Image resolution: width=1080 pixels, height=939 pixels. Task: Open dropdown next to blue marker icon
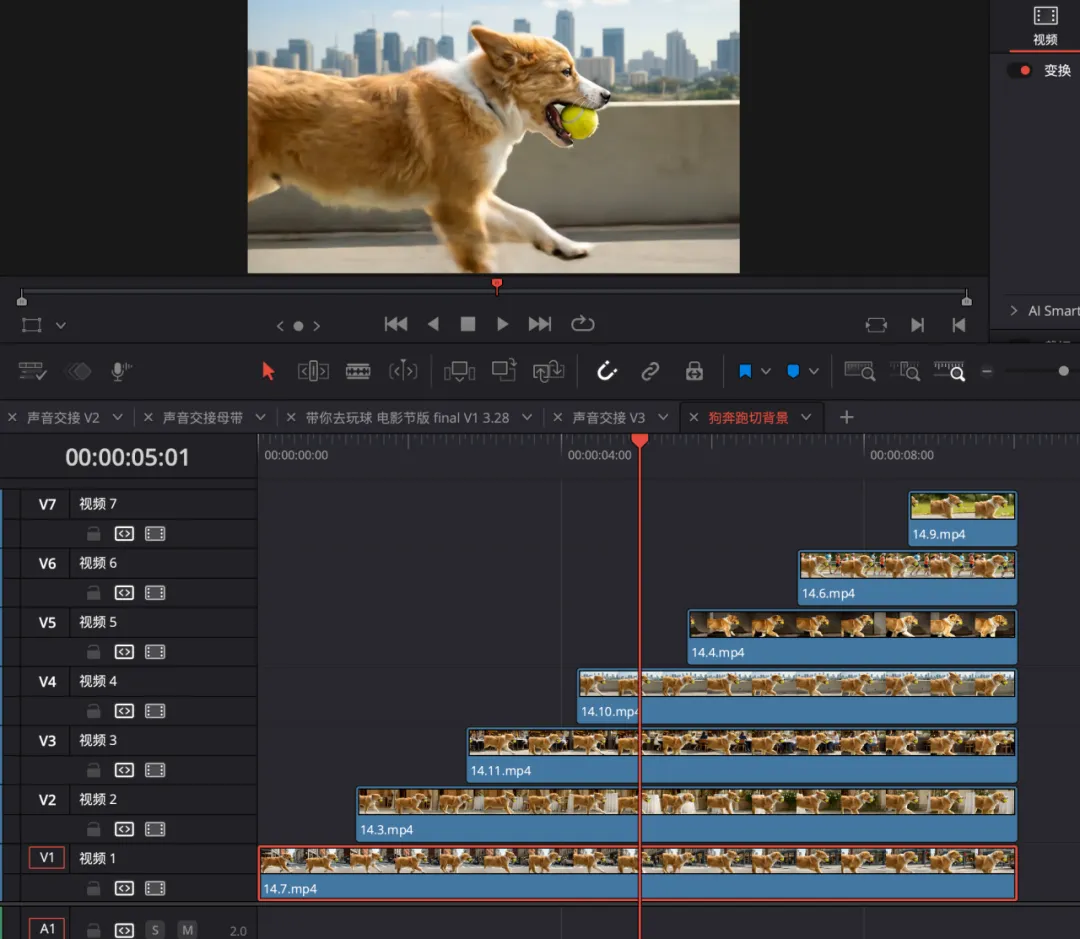[x=814, y=371]
